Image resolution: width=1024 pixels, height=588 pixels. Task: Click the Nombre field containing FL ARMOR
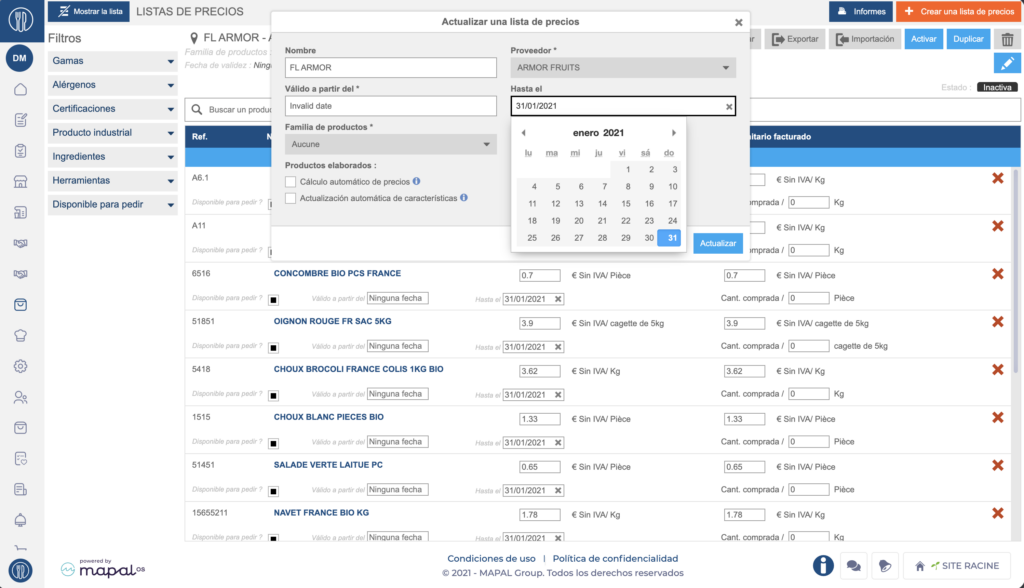point(391,67)
